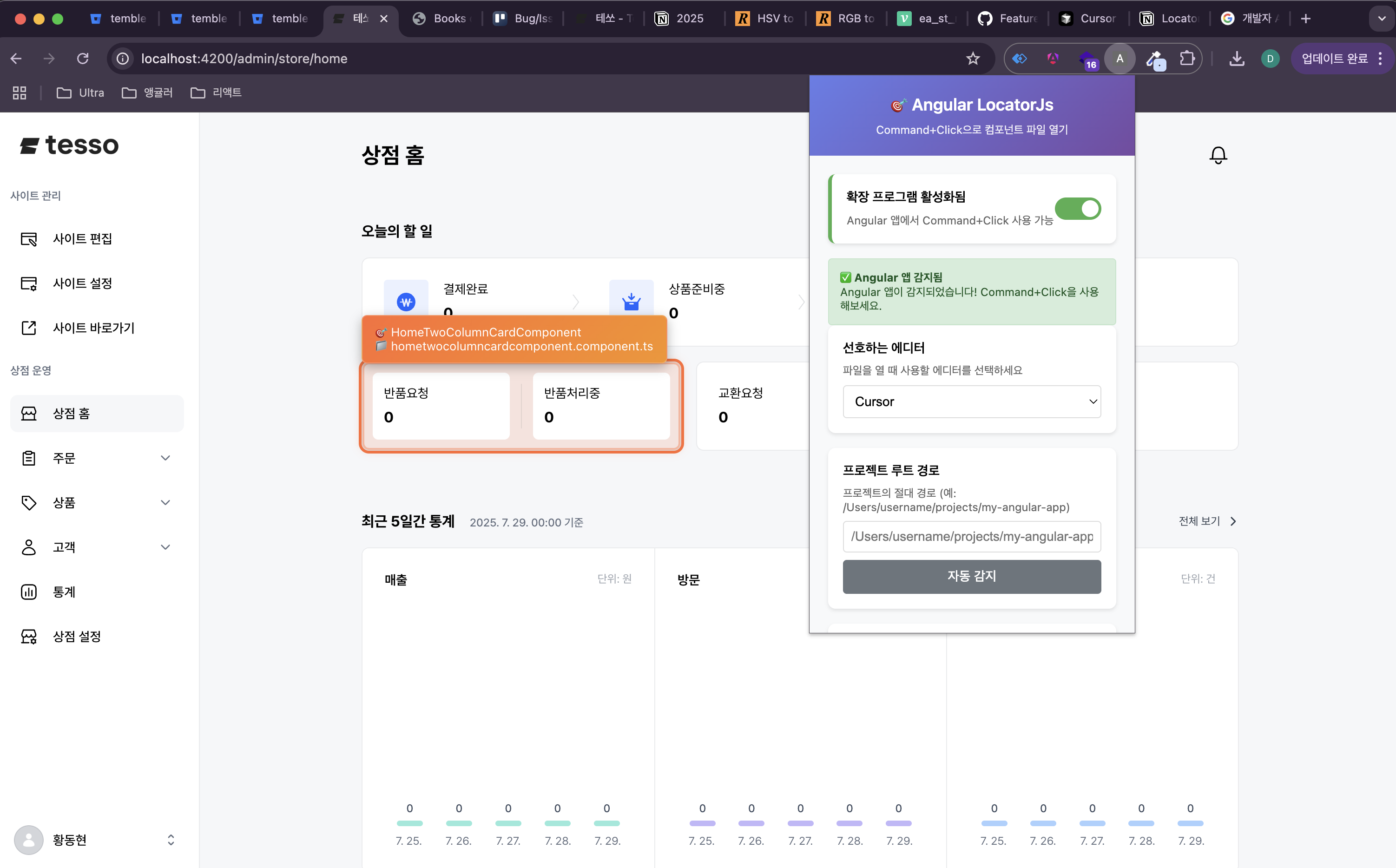Image resolution: width=1396 pixels, height=868 pixels.
Task: Open Angular LocatorJs extension icon in toolbar
Action: 1119,59
